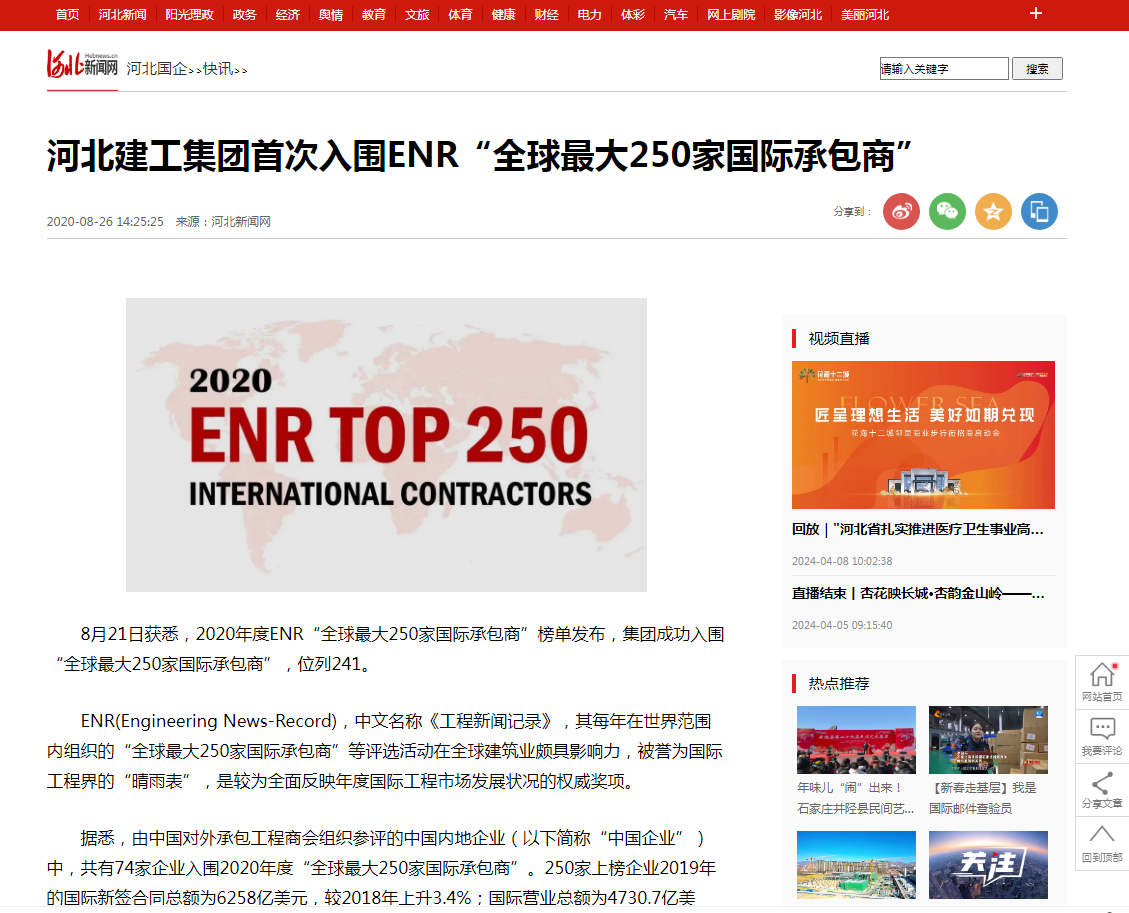Screen dimensions: 1129x913
Task: Open 汽车 navigation item
Action: [x=676, y=14]
